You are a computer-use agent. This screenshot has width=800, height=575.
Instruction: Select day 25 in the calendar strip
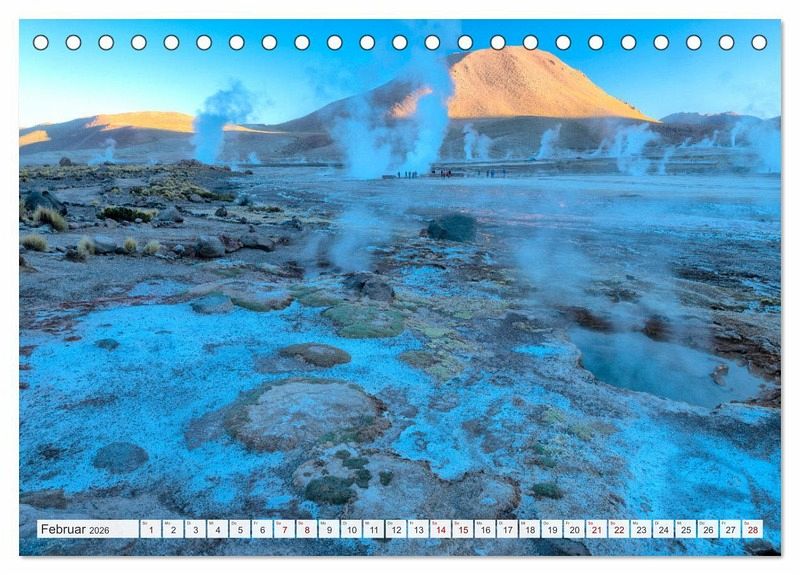686,529
